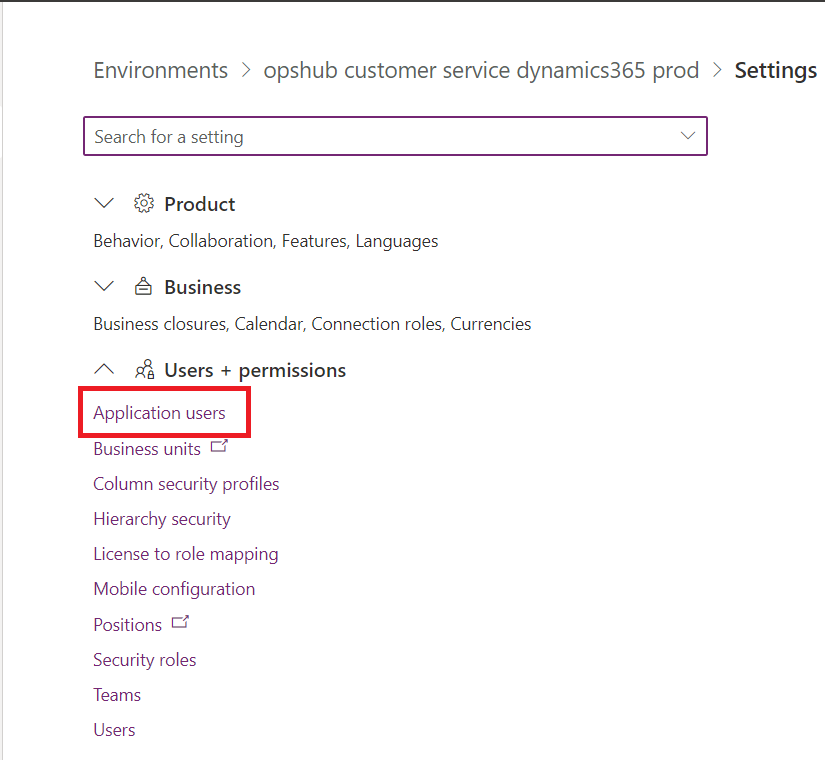Collapse the Business section chevron
Image resolution: width=825 pixels, height=760 pixels.
[x=104, y=287]
